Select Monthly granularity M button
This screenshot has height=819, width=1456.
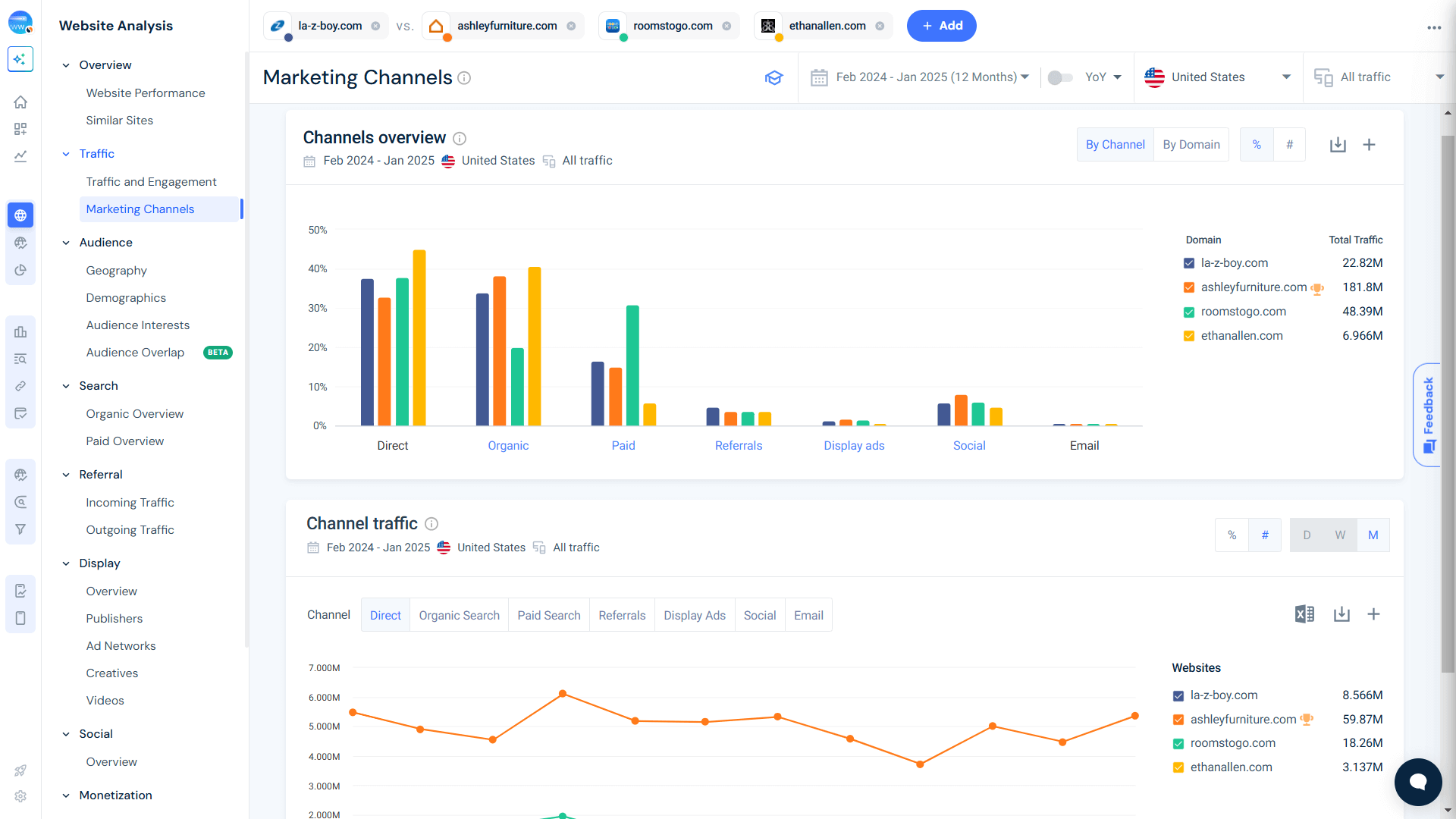[x=1373, y=535]
